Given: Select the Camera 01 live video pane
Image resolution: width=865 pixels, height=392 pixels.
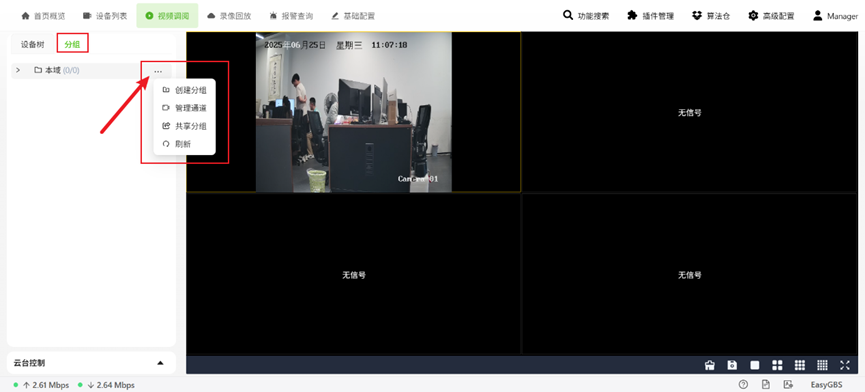Looking at the screenshot, I should tap(354, 112).
